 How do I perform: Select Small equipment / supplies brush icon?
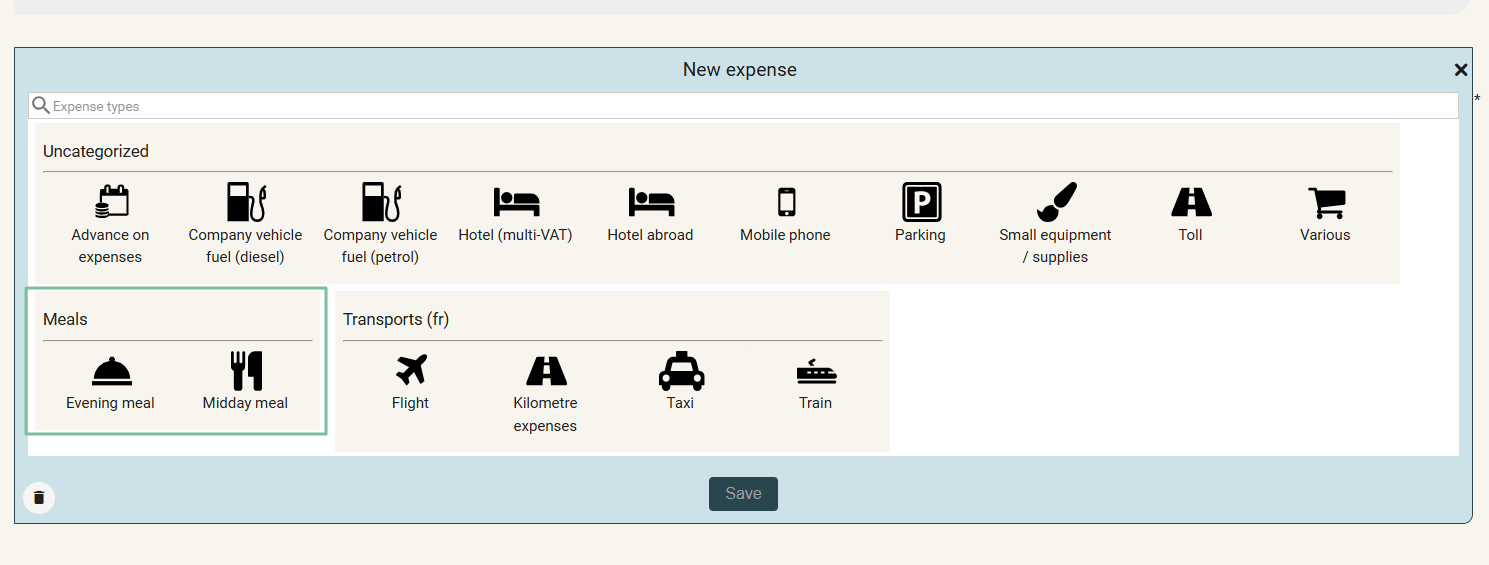1055,203
